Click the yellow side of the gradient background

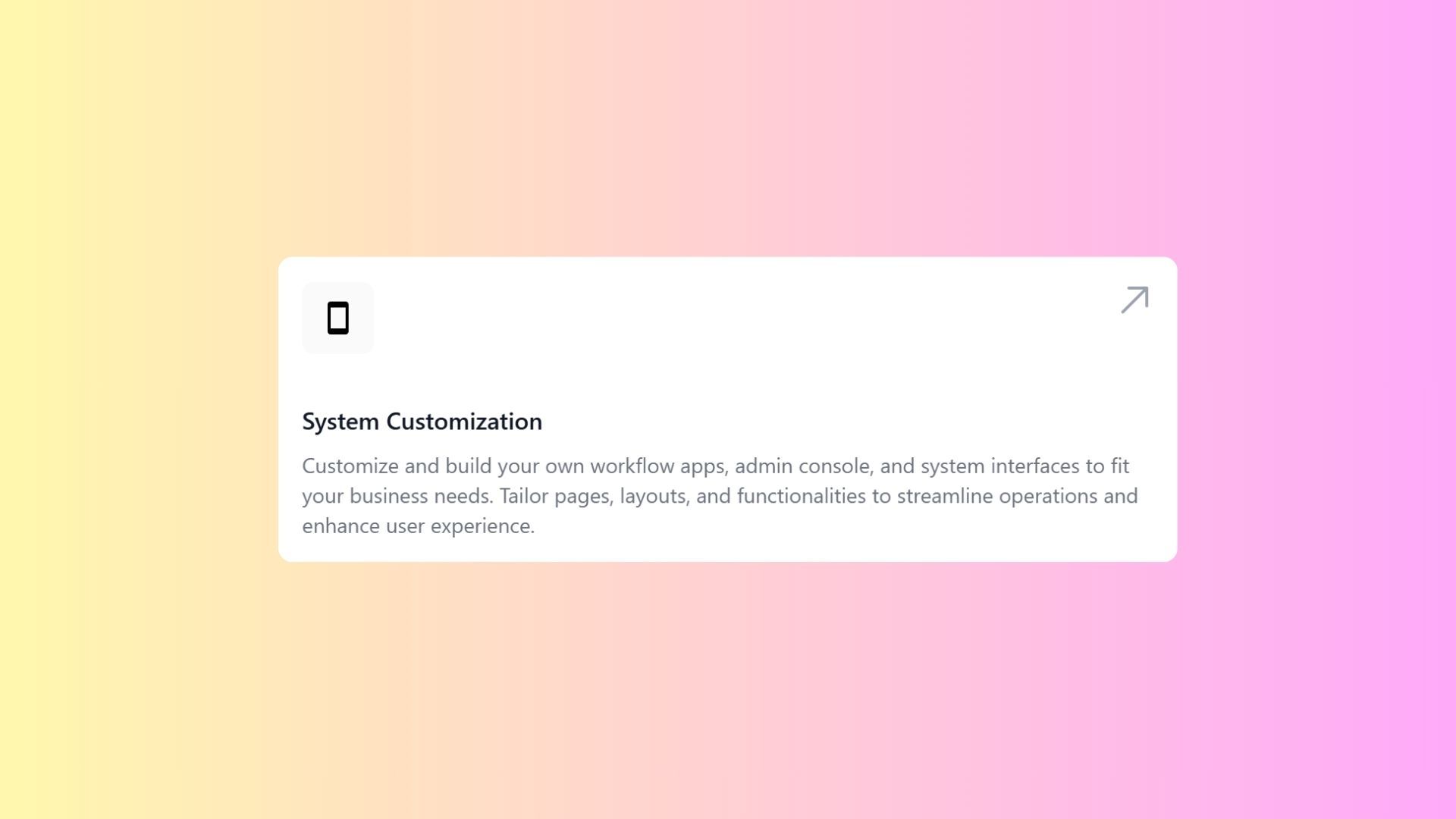91,409
